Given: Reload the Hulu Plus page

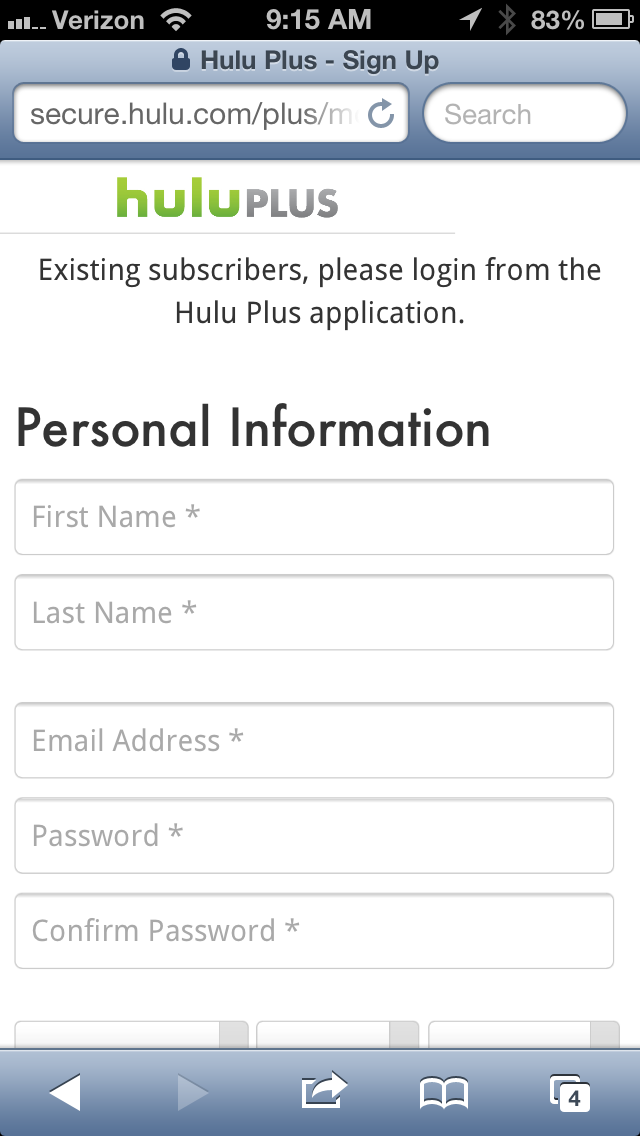Looking at the screenshot, I should click(x=382, y=115).
